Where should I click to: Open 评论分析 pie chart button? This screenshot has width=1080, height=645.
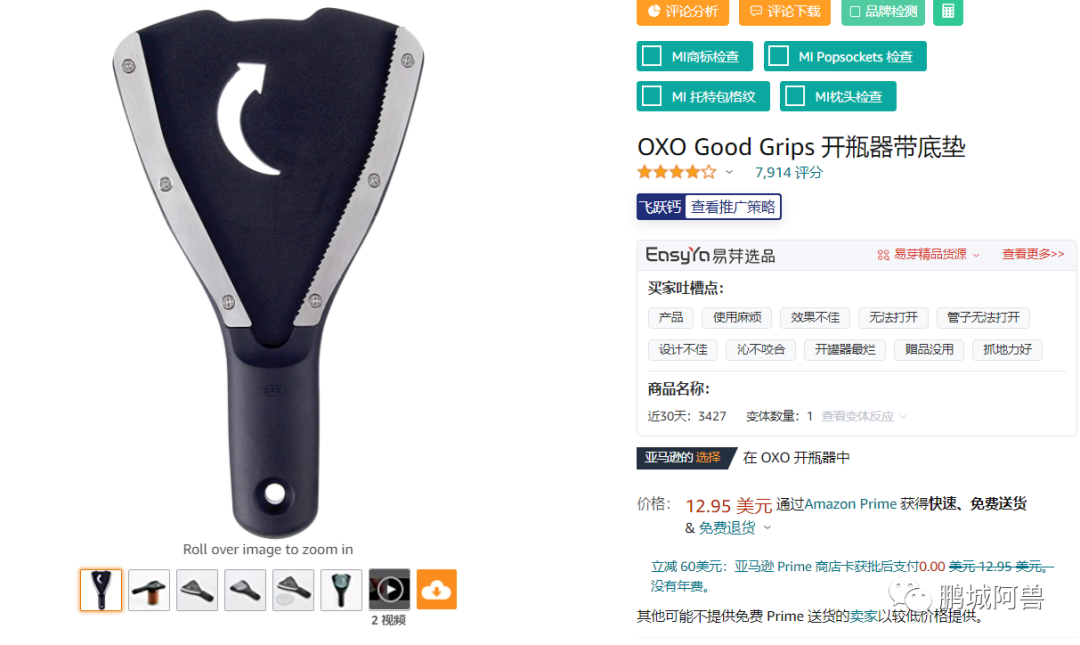[x=654, y=10]
